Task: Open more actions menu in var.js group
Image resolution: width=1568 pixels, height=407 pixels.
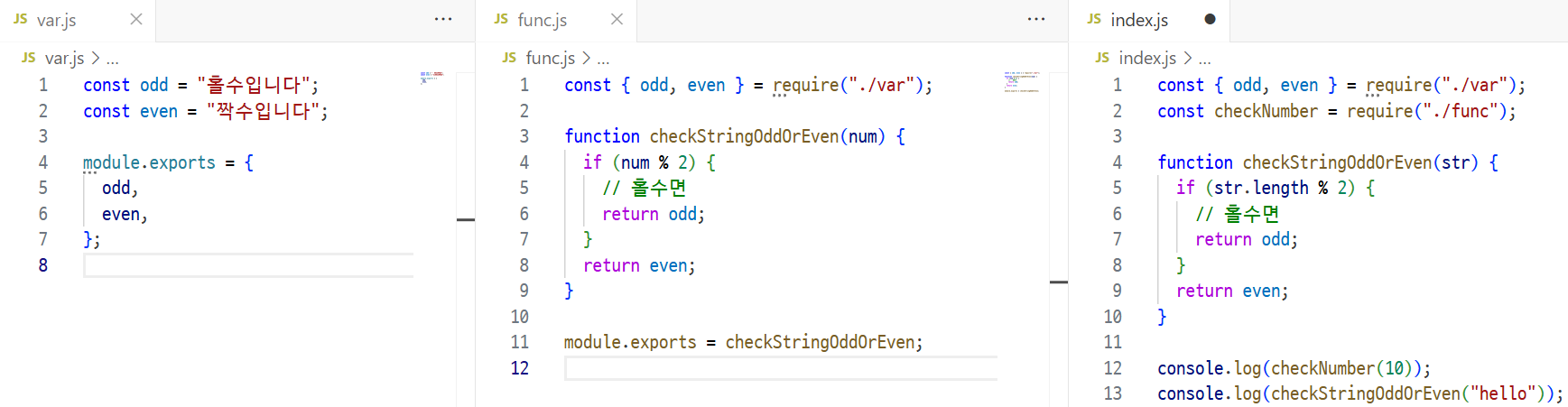Action: tap(443, 19)
